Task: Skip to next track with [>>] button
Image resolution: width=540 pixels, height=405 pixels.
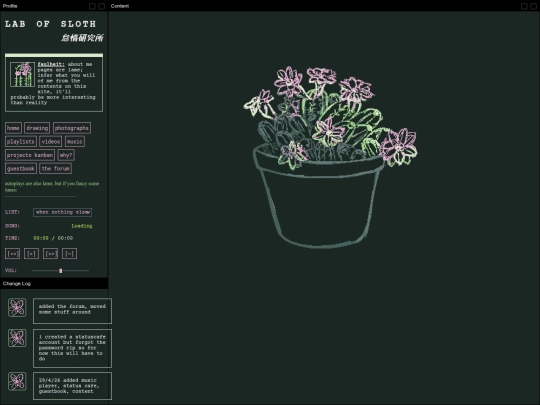Action: tap(50, 254)
